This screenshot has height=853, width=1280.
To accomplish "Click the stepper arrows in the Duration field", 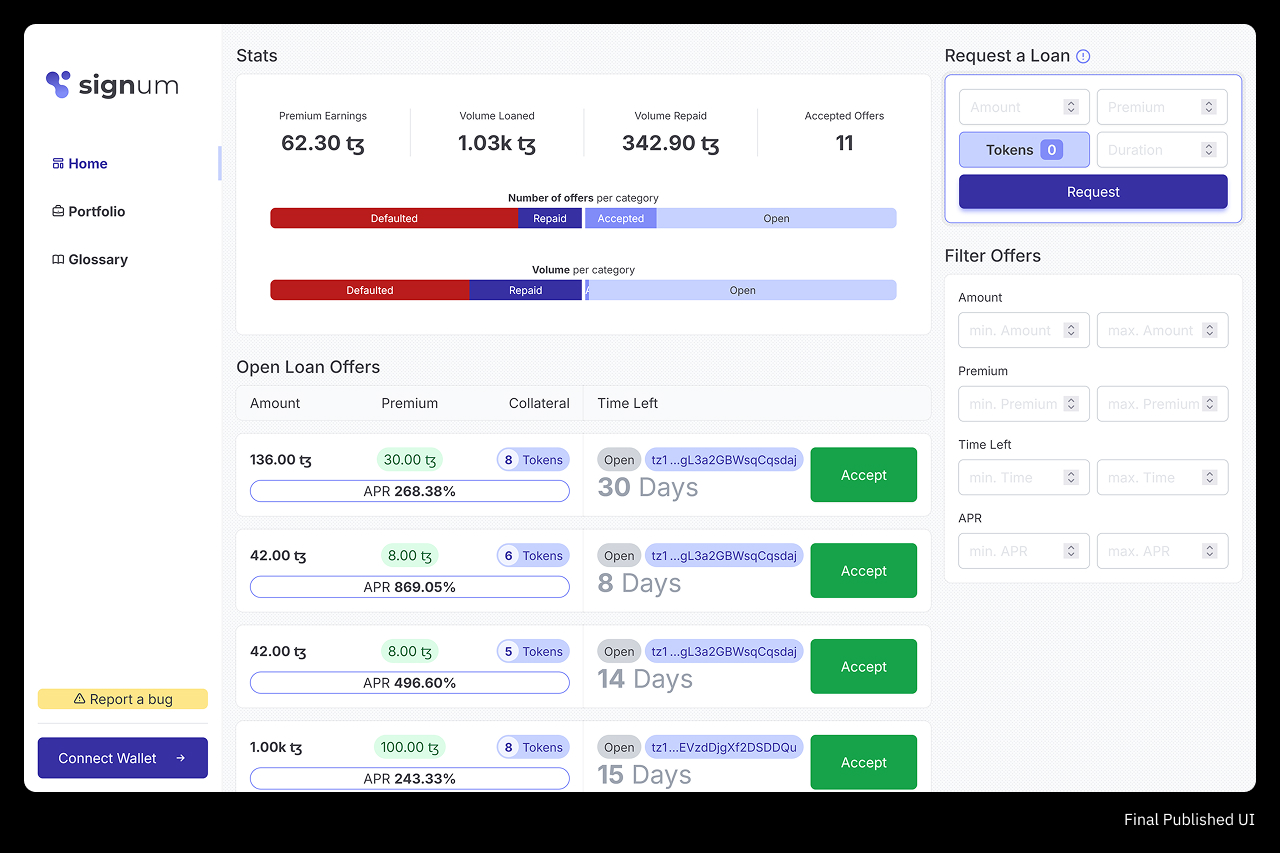I will pos(1209,150).
